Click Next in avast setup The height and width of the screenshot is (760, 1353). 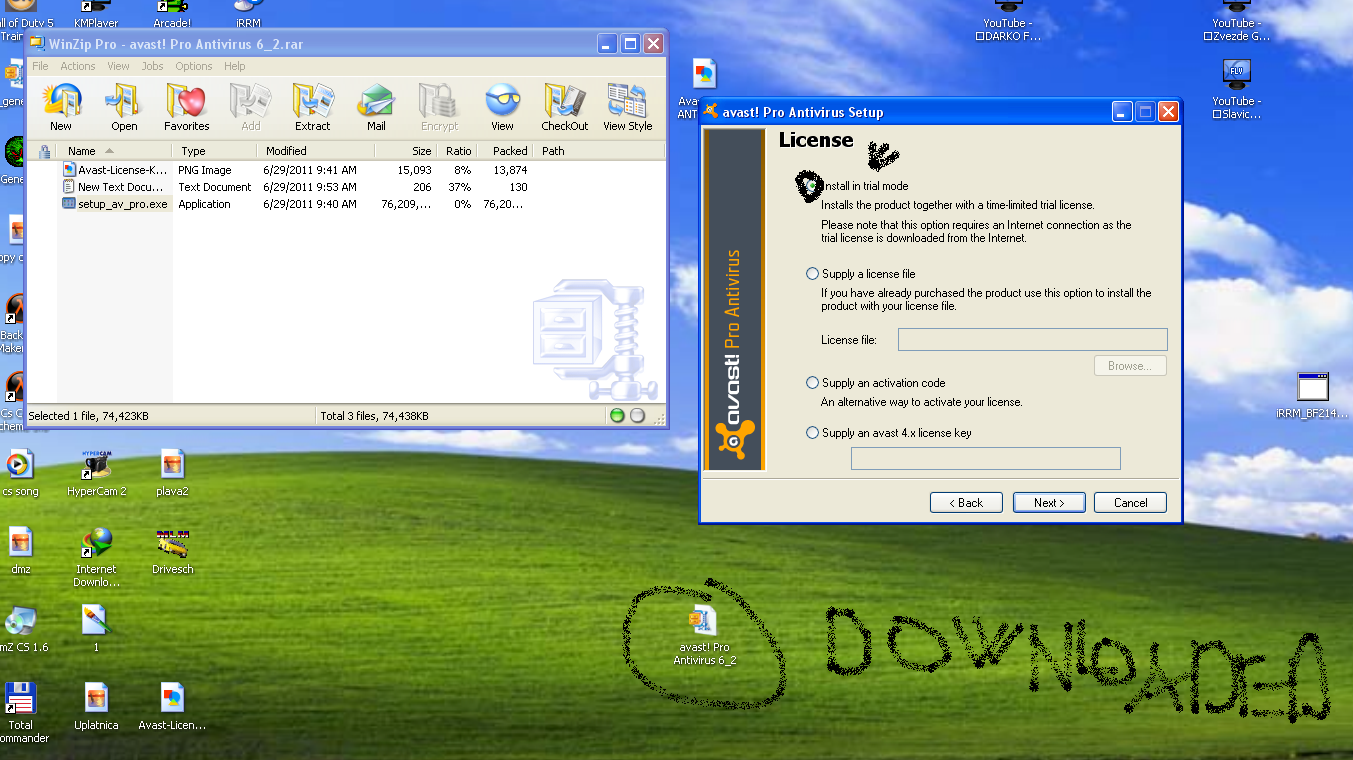pyautogui.click(x=1049, y=503)
